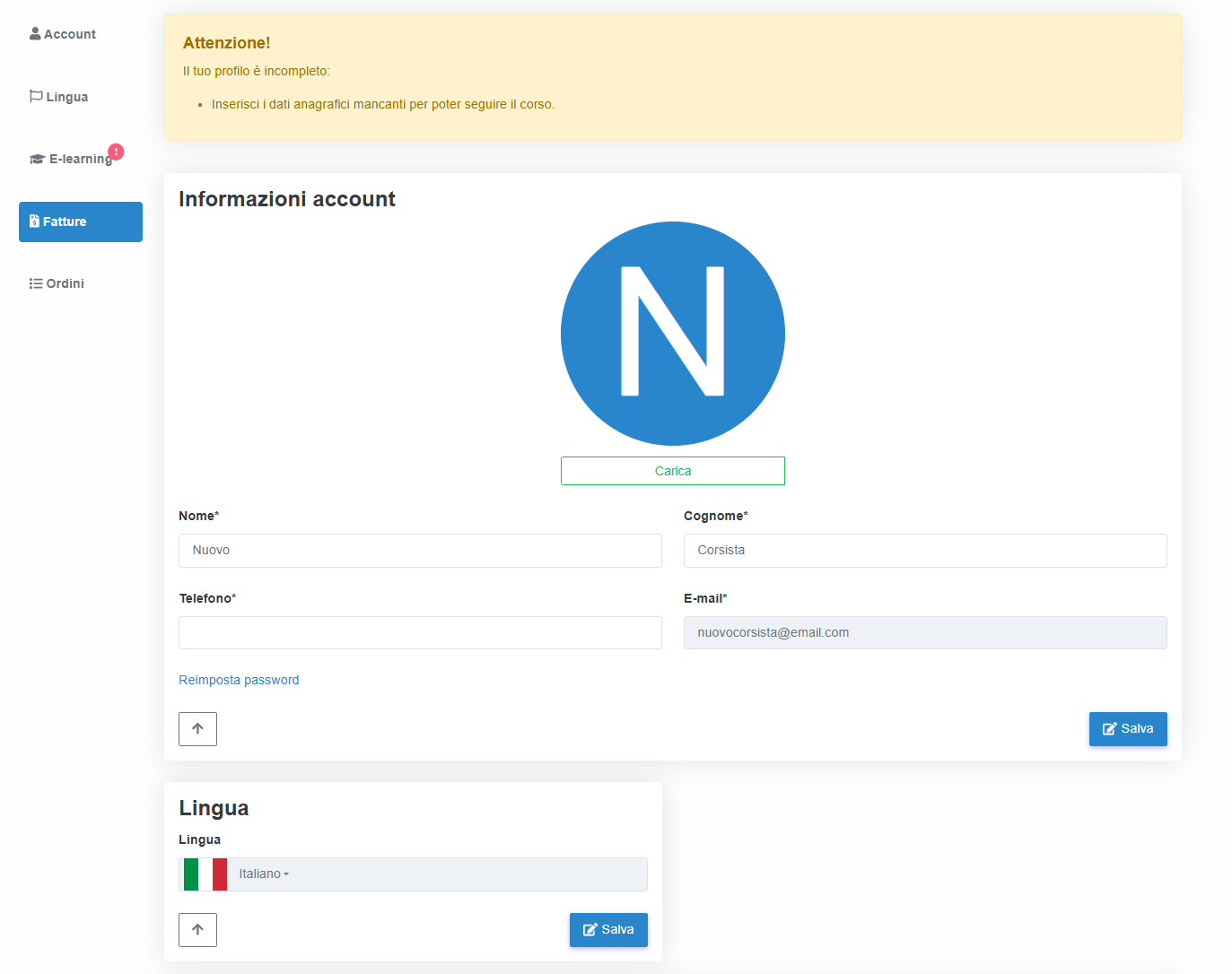Select the Cognome input field
1232x974 pixels.
[x=924, y=551]
